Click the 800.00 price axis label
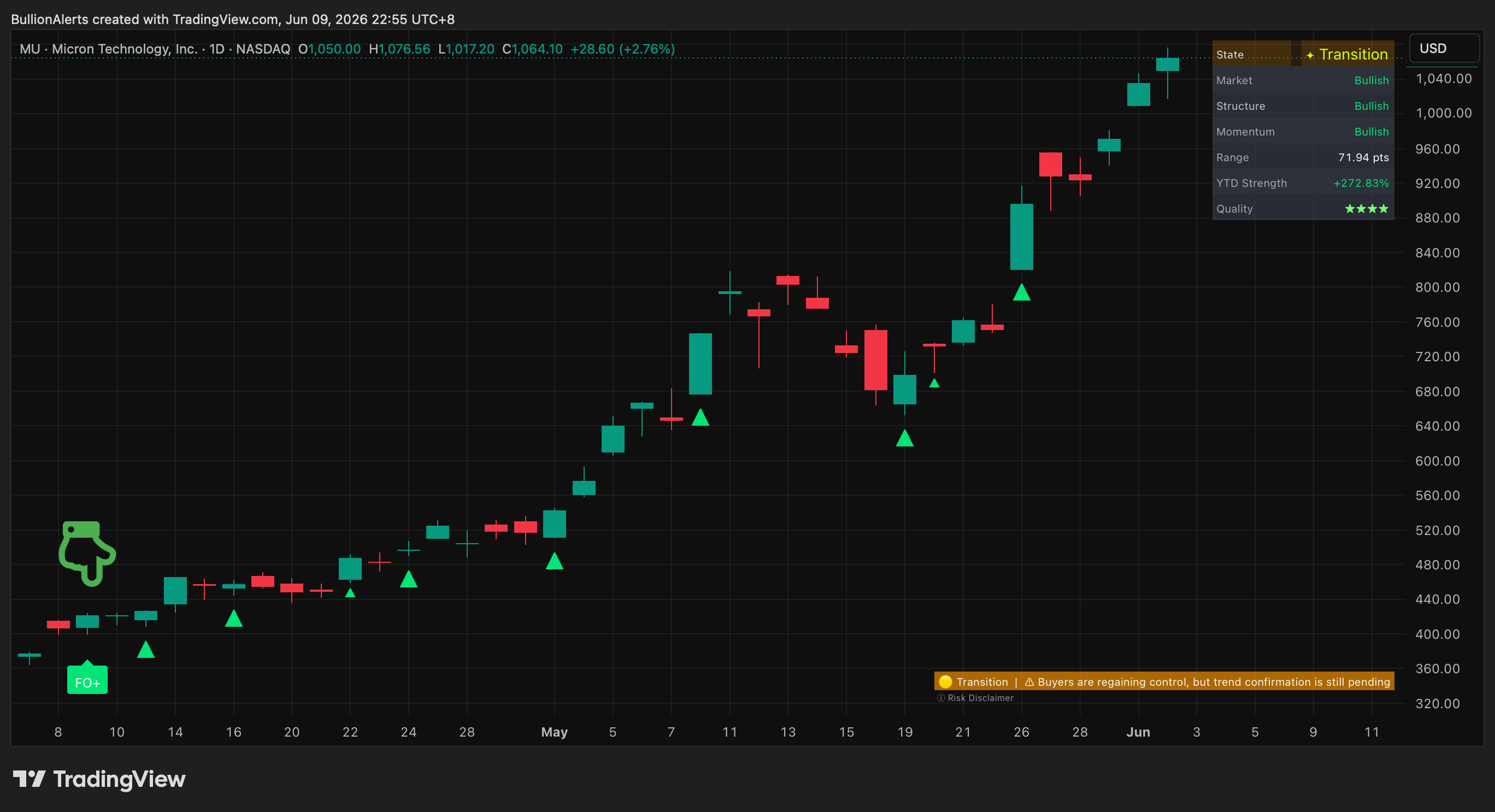Viewport: 1495px width, 812px height. [1438, 287]
